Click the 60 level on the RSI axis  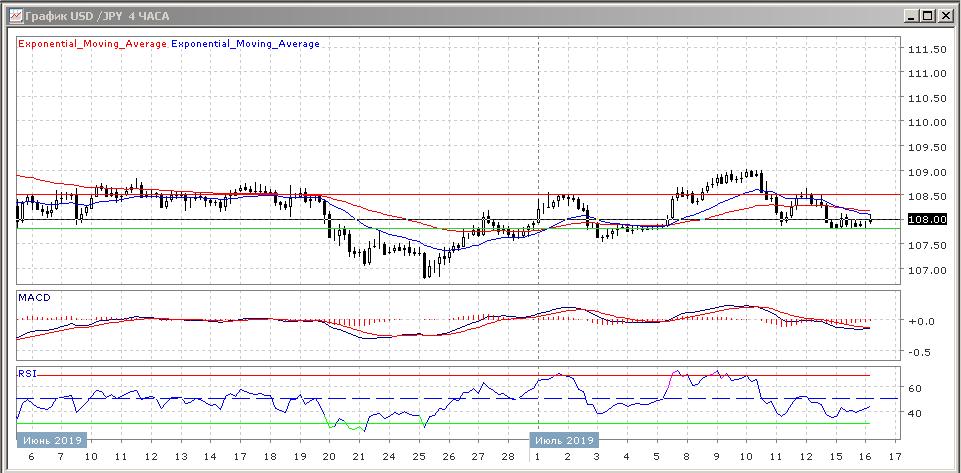pyautogui.click(x=914, y=389)
